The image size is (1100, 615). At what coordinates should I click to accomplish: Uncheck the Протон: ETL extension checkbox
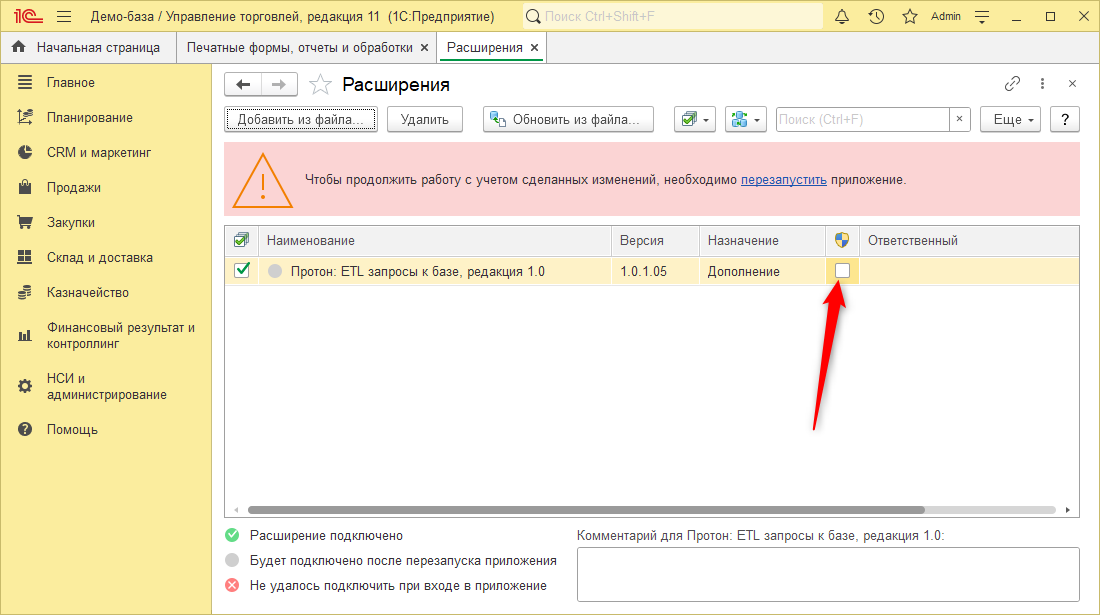(x=242, y=270)
